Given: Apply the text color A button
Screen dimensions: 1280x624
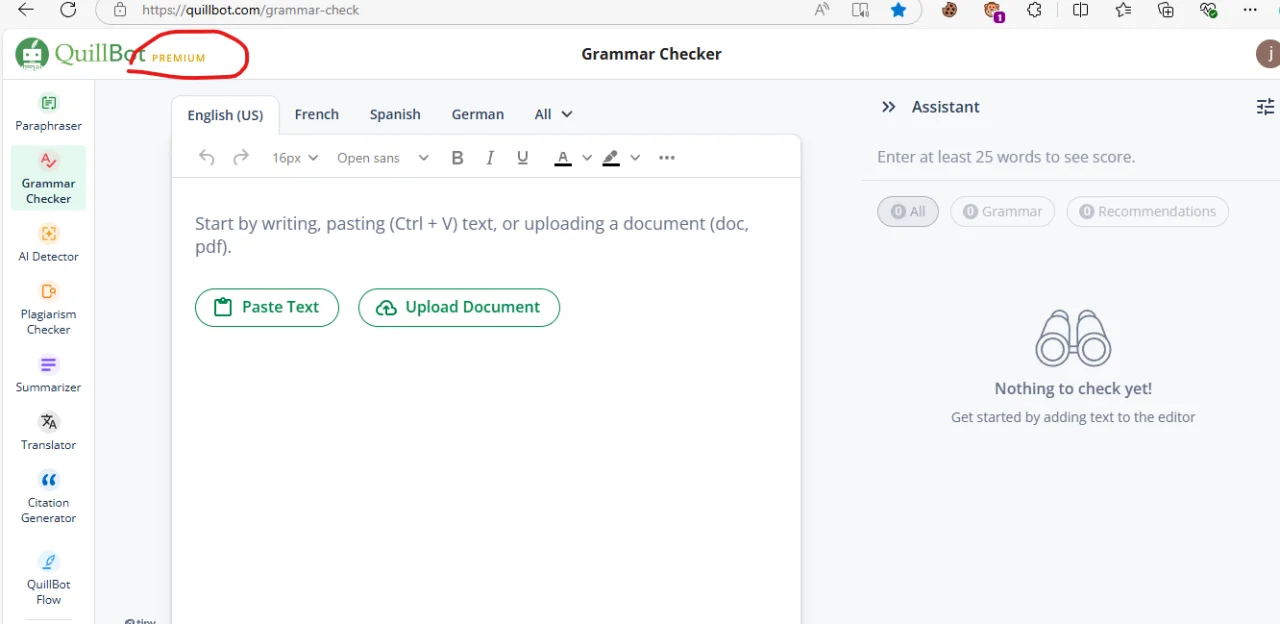Looking at the screenshot, I should 563,158.
